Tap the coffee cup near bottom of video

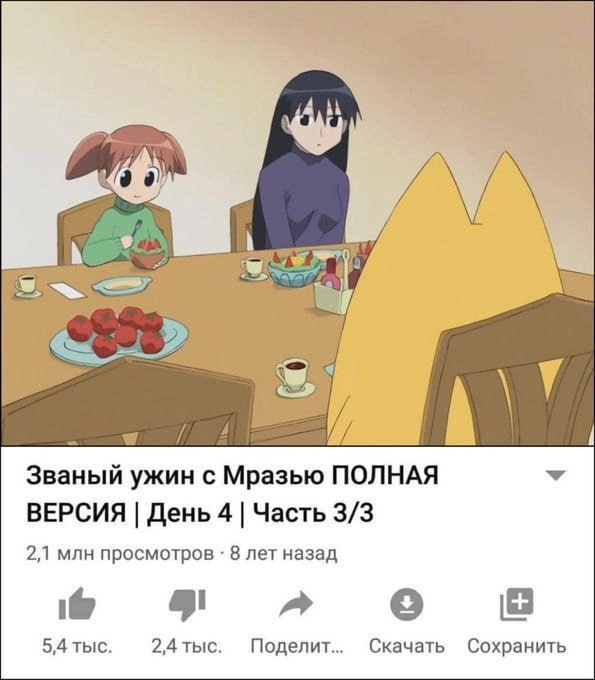click(295, 376)
